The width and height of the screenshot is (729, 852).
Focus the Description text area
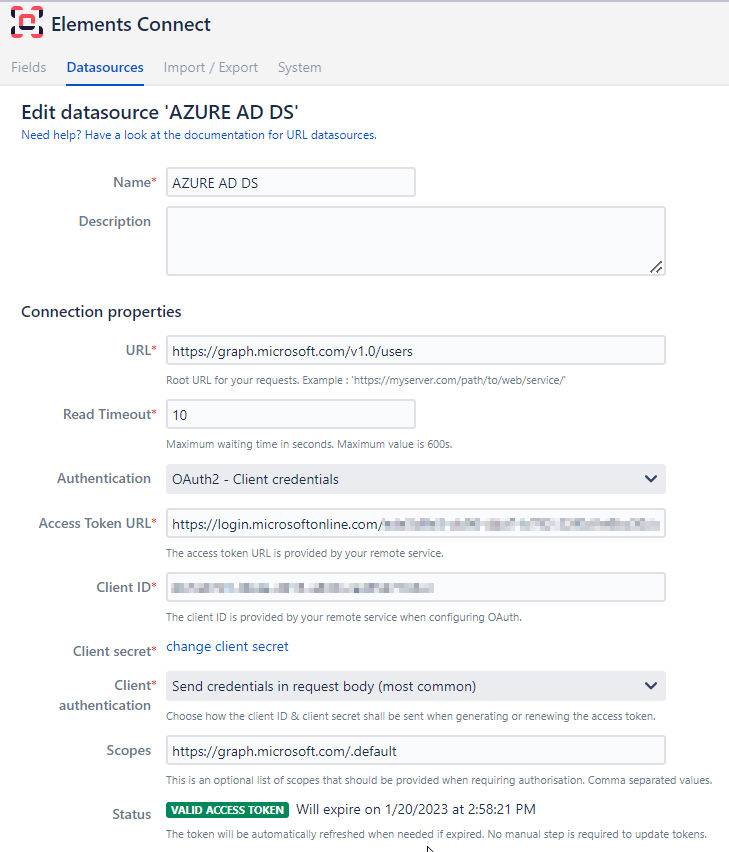415,240
